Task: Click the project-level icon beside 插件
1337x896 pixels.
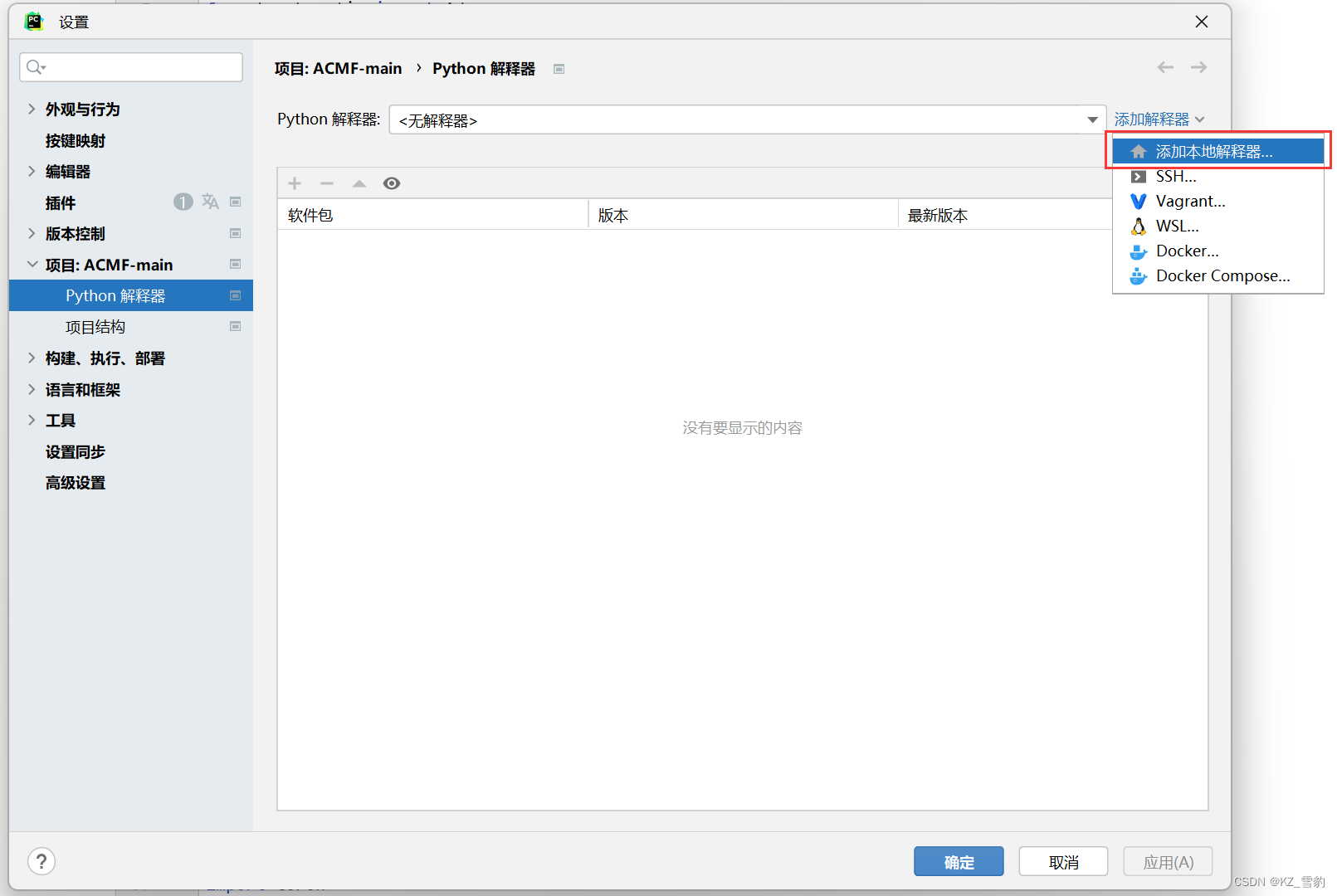Action: click(x=236, y=202)
